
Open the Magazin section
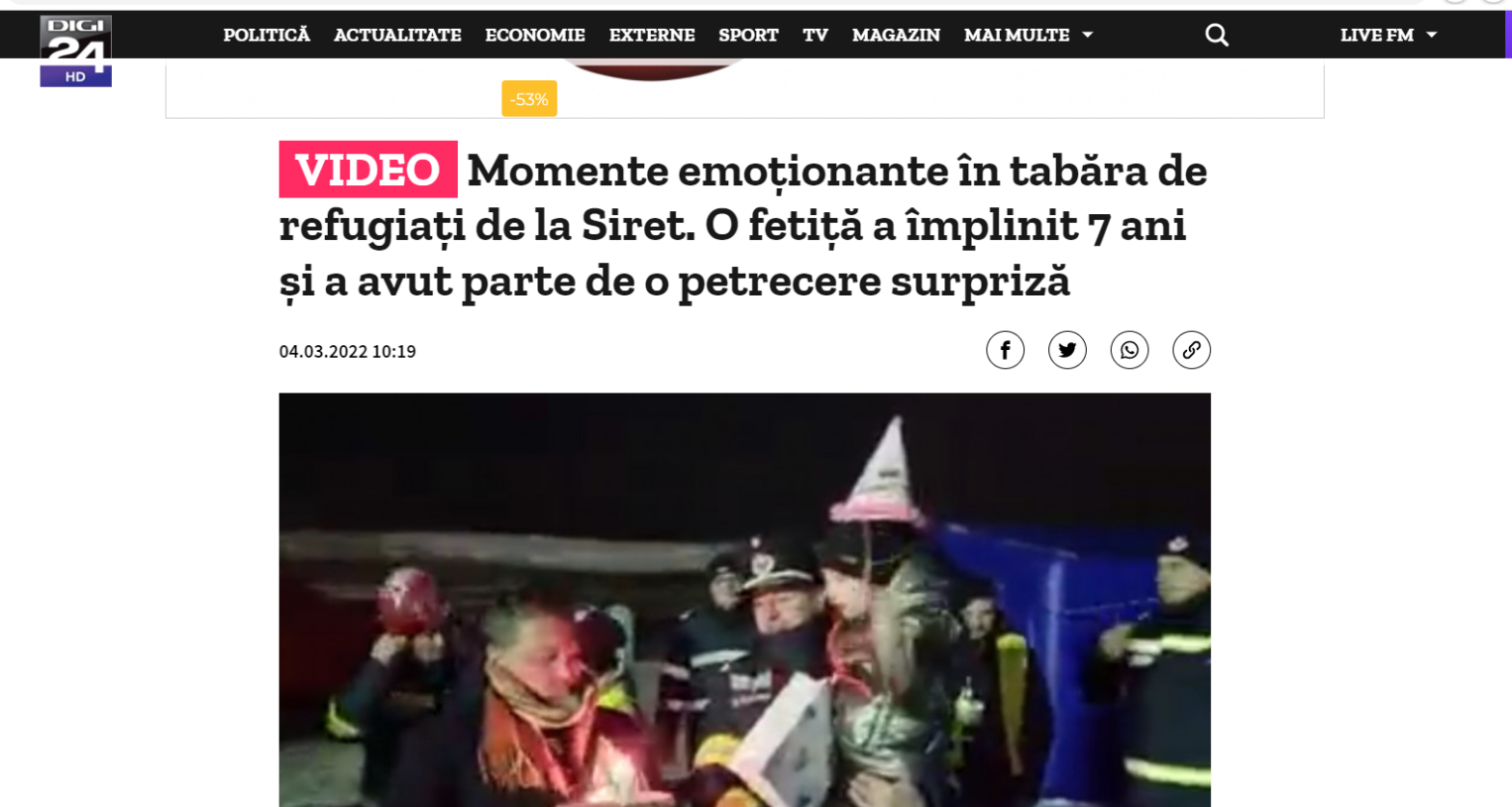(x=896, y=35)
